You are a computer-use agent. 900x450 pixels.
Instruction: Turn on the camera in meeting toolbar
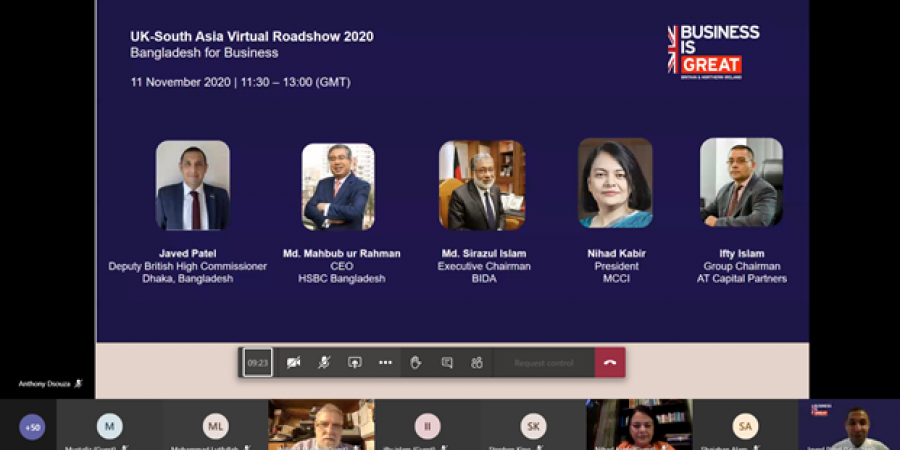coord(293,363)
